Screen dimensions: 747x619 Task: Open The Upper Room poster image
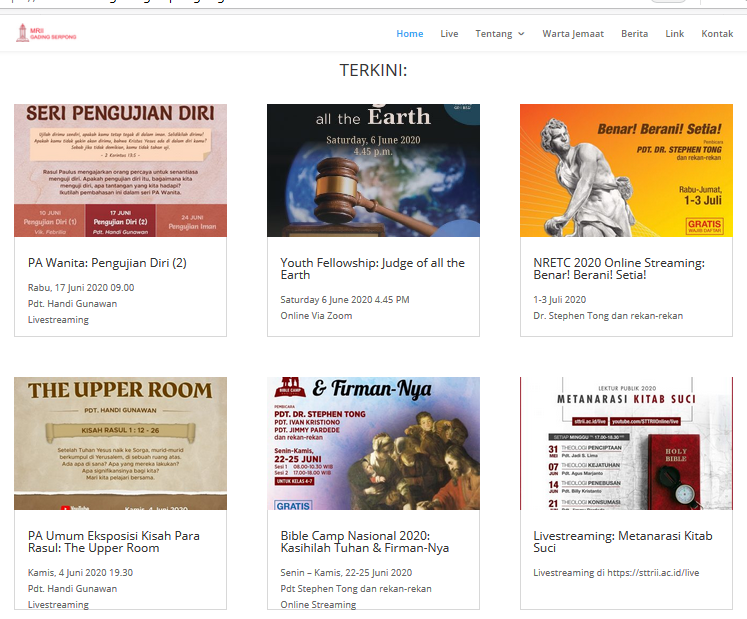[121, 444]
